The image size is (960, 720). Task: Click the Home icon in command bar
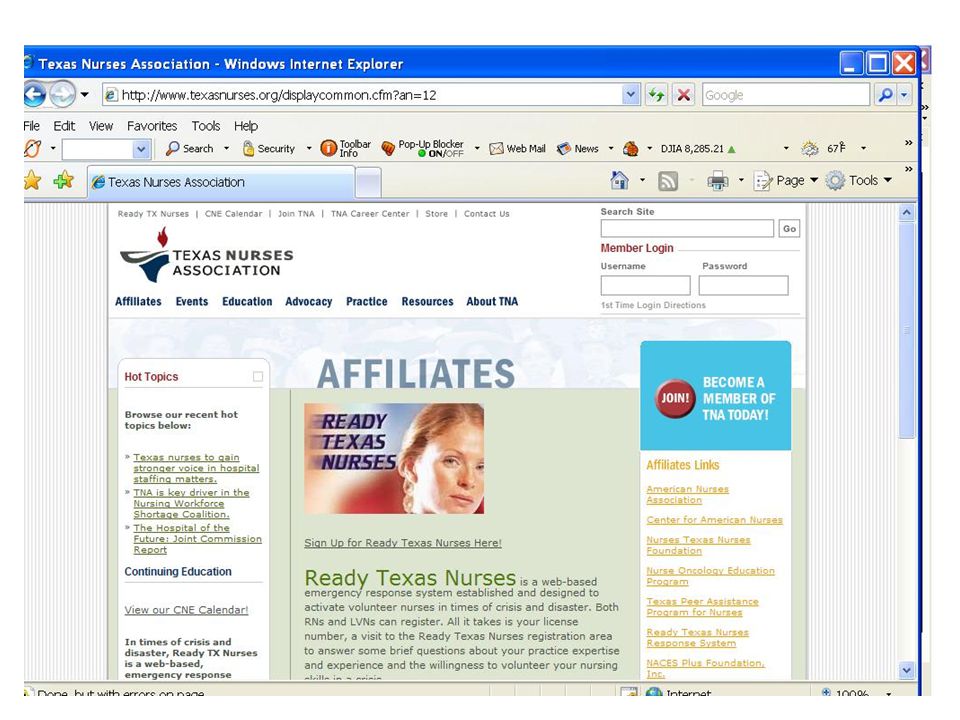click(x=620, y=180)
